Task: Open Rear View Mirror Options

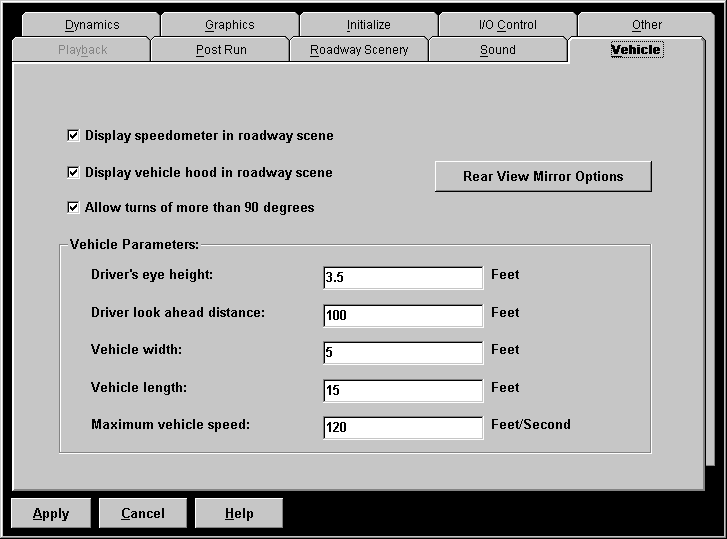Action: [543, 177]
